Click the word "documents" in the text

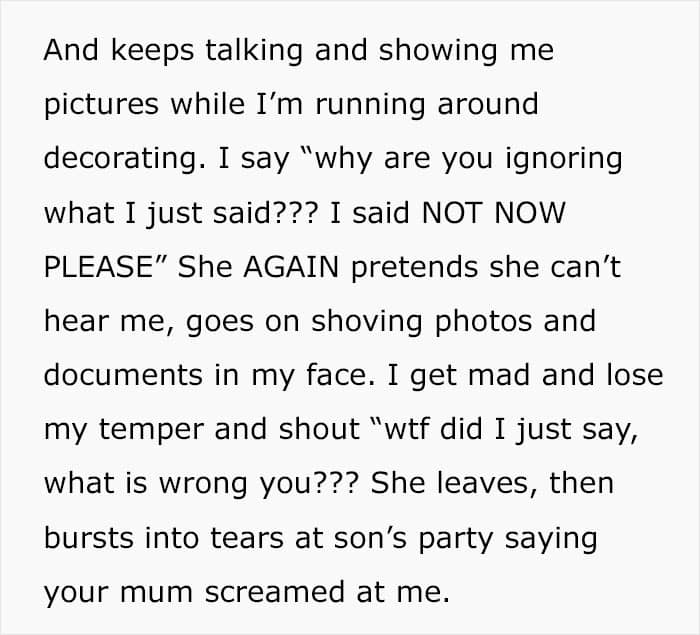click(x=123, y=374)
